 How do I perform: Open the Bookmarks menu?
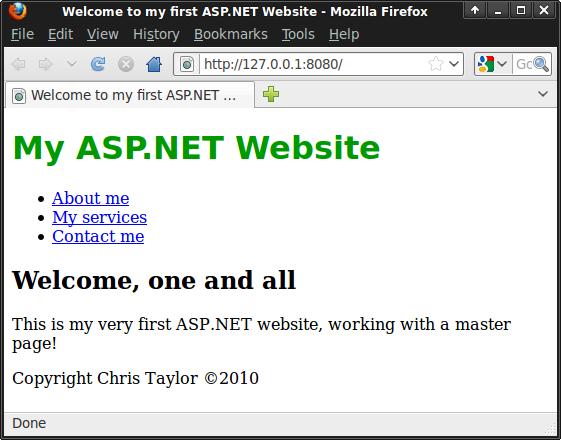click(230, 34)
